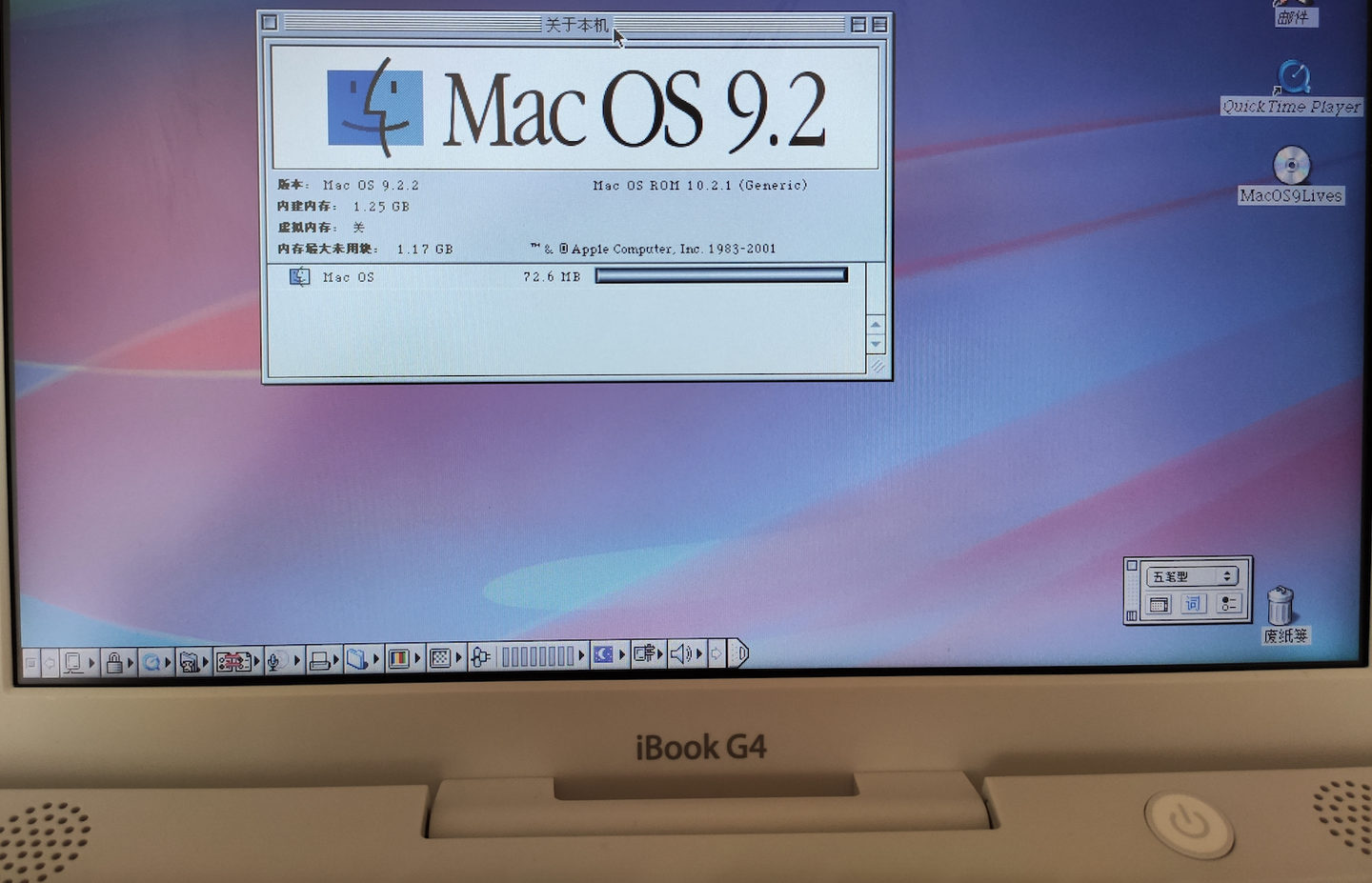Click the built-in memory value 1.25 GB
The width and height of the screenshot is (1372, 883).
(x=381, y=207)
